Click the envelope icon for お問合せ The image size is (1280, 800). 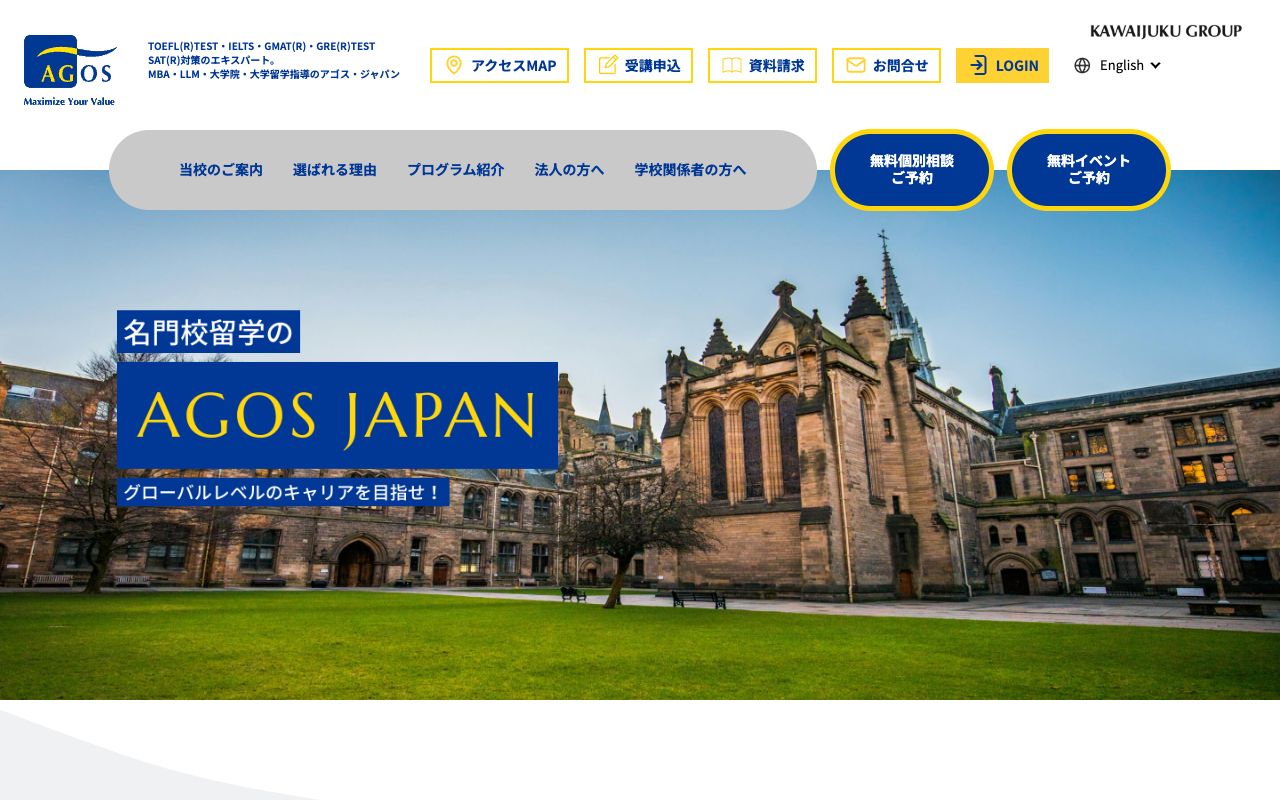click(x=855, y=65)
